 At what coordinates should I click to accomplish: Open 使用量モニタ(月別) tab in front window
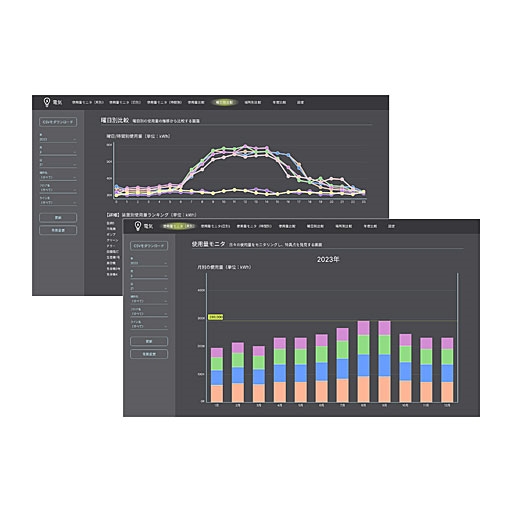(x=178, y=226)
